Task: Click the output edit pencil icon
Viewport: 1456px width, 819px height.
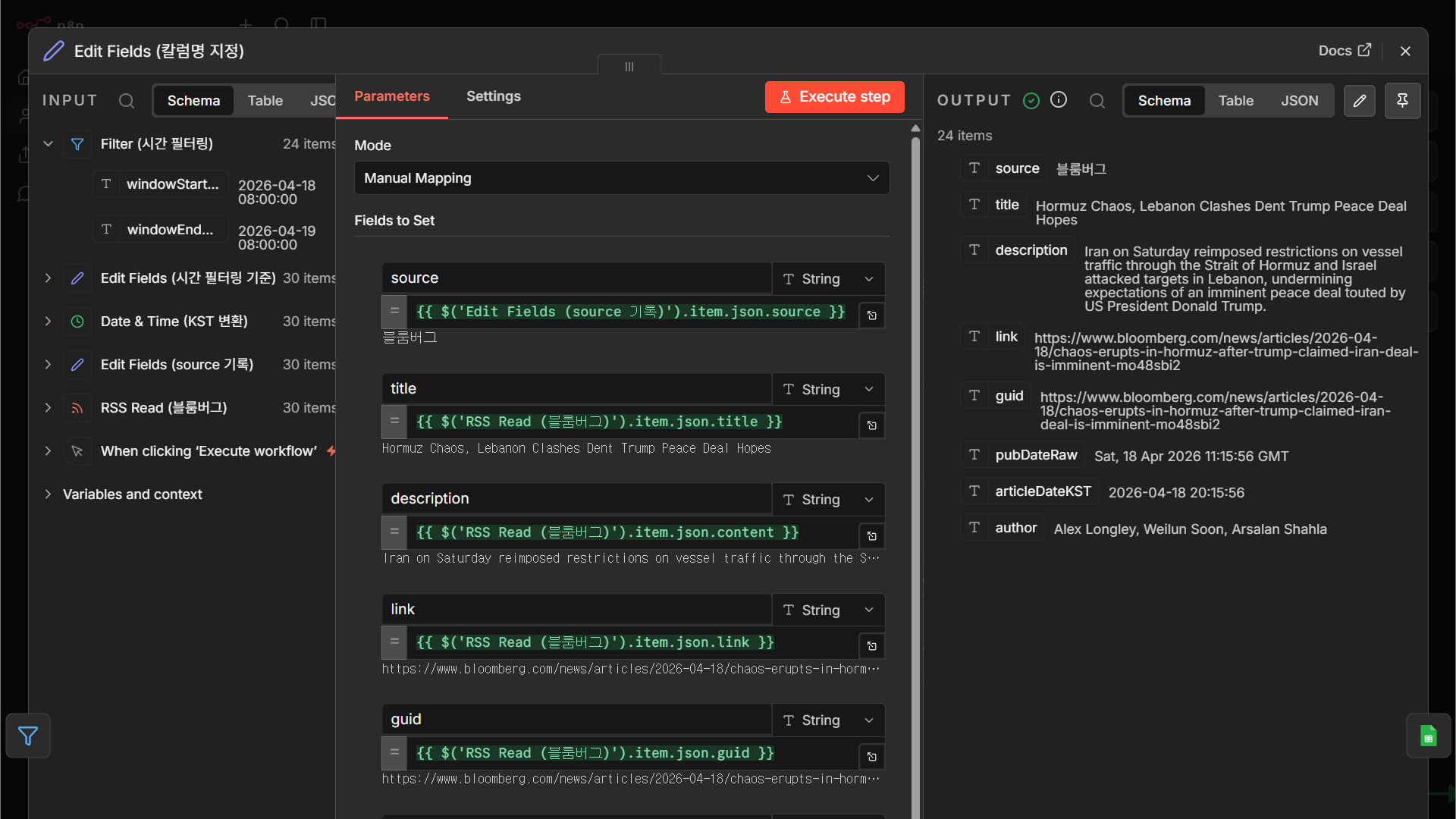Action: coord(1360,101)
